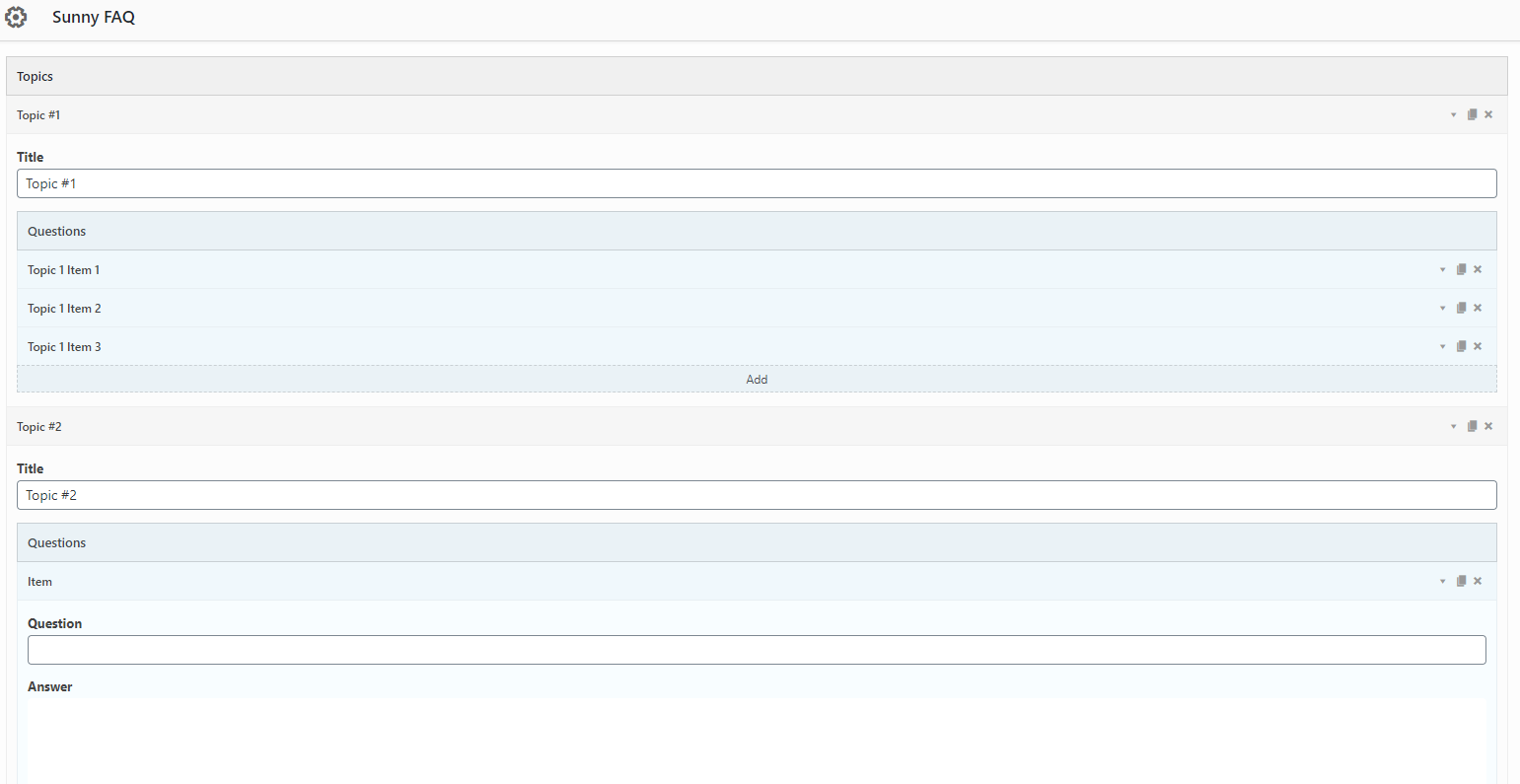Click the Sunny FAQ page title
The image size is (1520, 784).
pos(94,17)
